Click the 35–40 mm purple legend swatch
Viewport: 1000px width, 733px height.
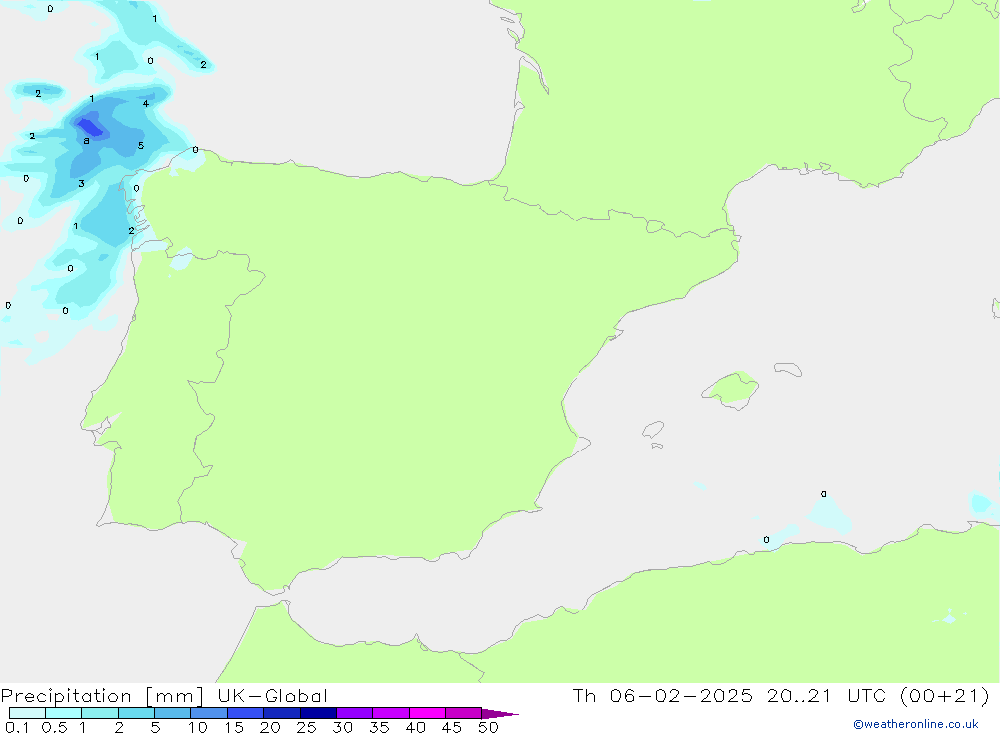(x=391, y=713)
